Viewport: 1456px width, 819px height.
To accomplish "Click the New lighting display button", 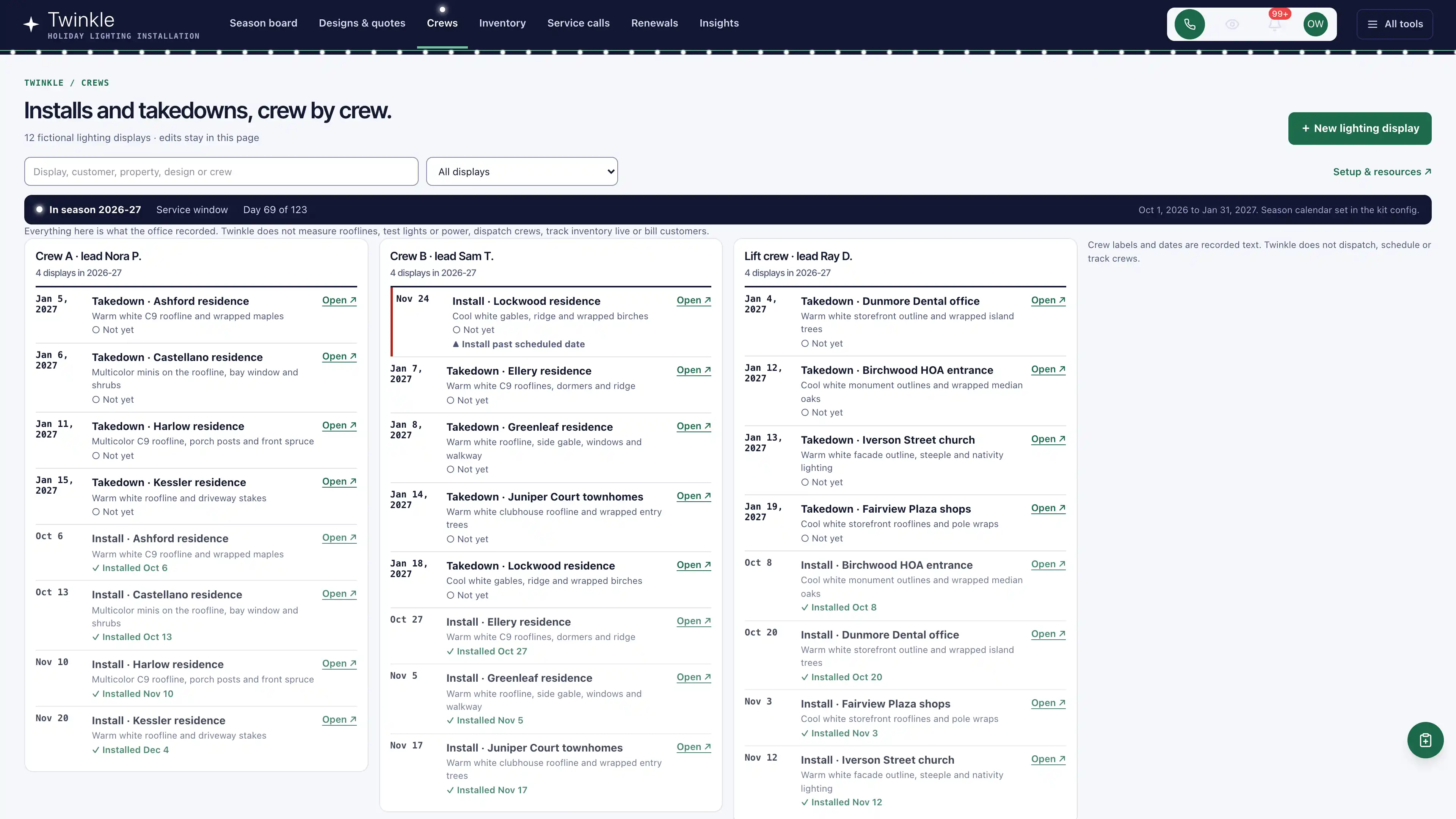I will point(1359,128).
